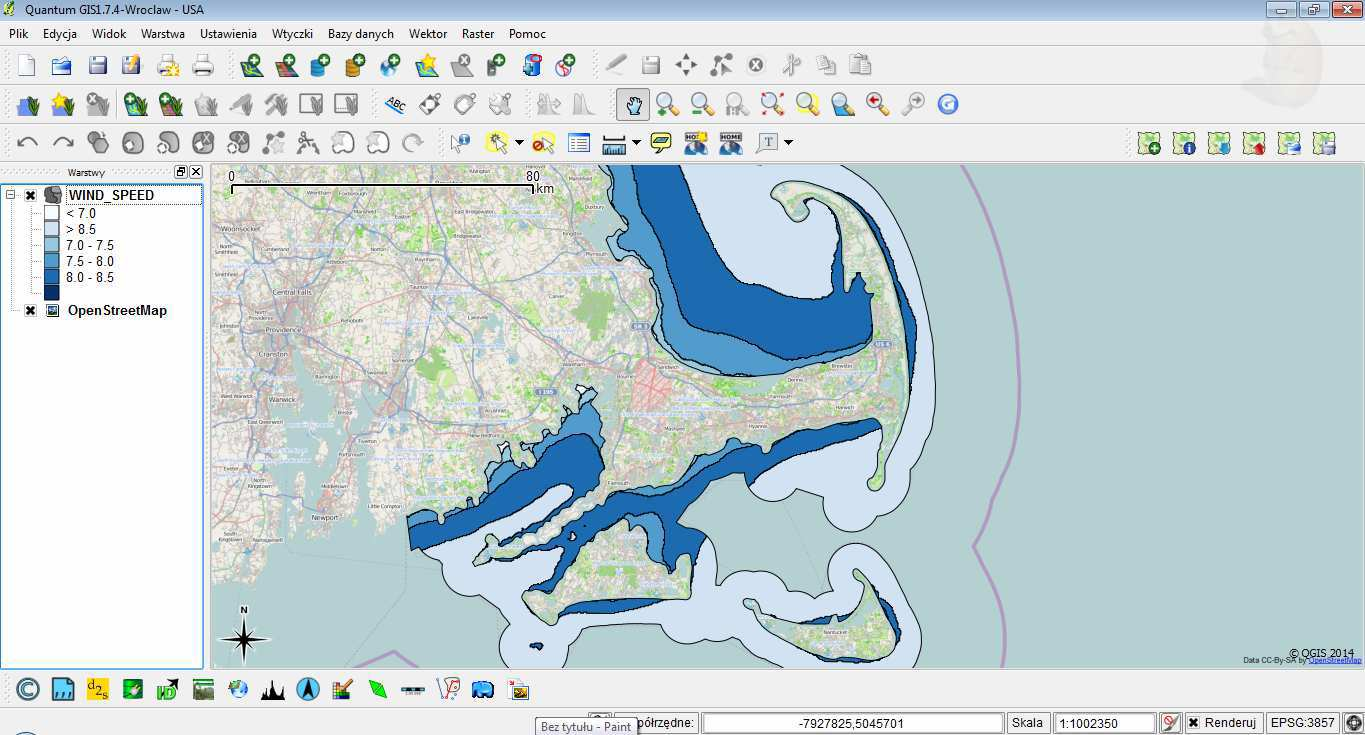The width and height of the screenshot is (1365, 735).
Task: Open the measure tool dropdown arrow
Action: (x=636, y=143)
